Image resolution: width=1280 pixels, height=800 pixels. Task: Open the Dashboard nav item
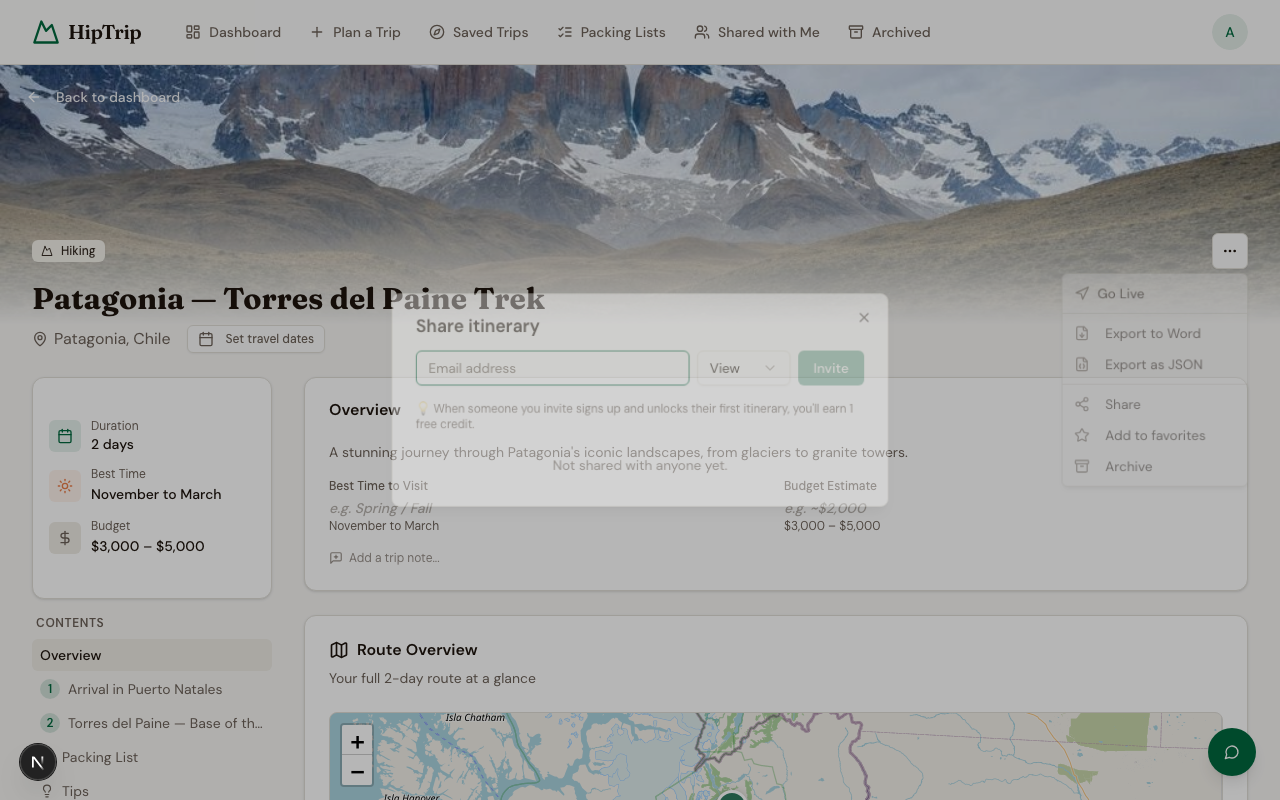coord(233,32)
